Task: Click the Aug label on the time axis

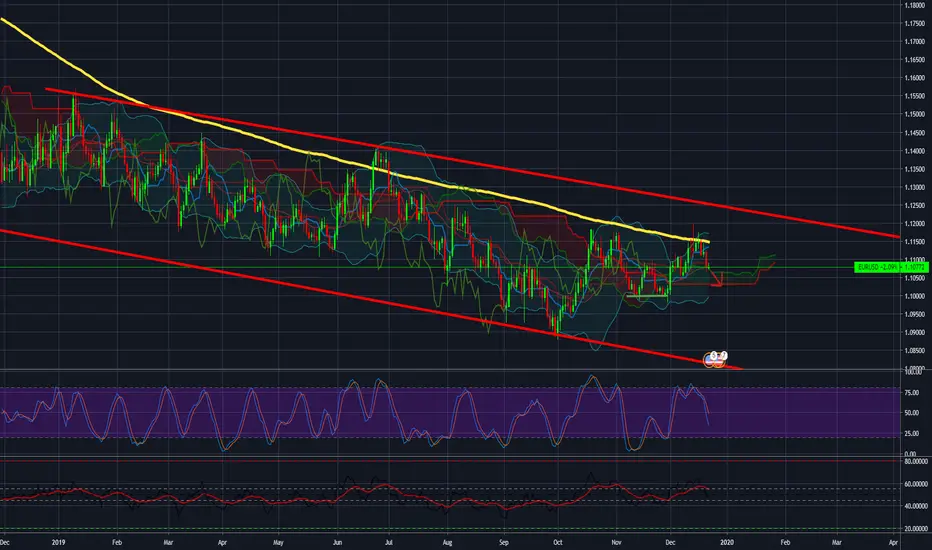Action: pos(448,542)
